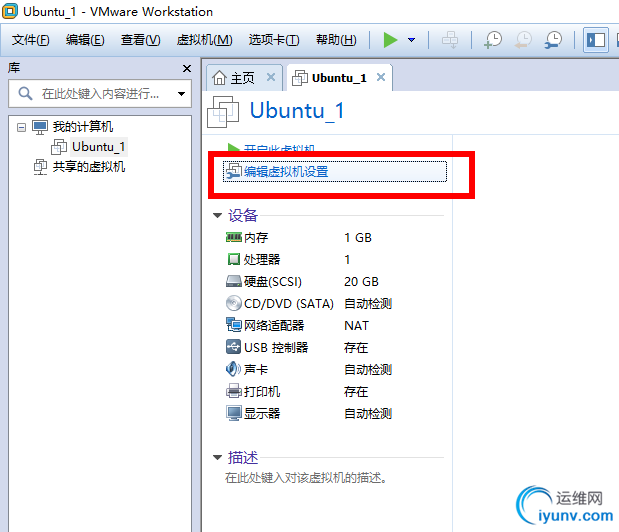The image size is (619, 532).
Task: Click the 内存 memory device icon
Action: coord(234,237)
